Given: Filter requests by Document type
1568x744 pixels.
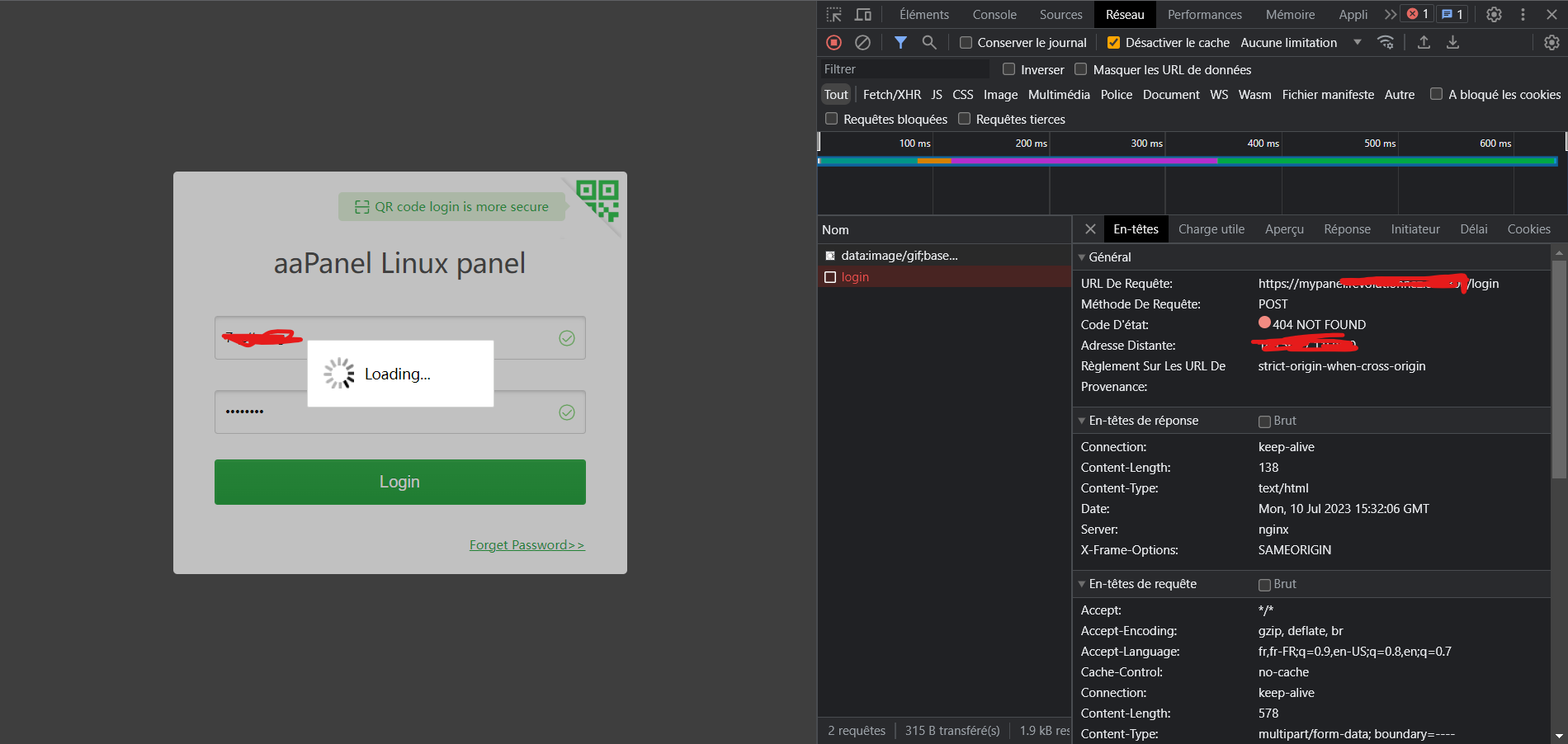Looking at the screenshot, I should pos(1171,95).
